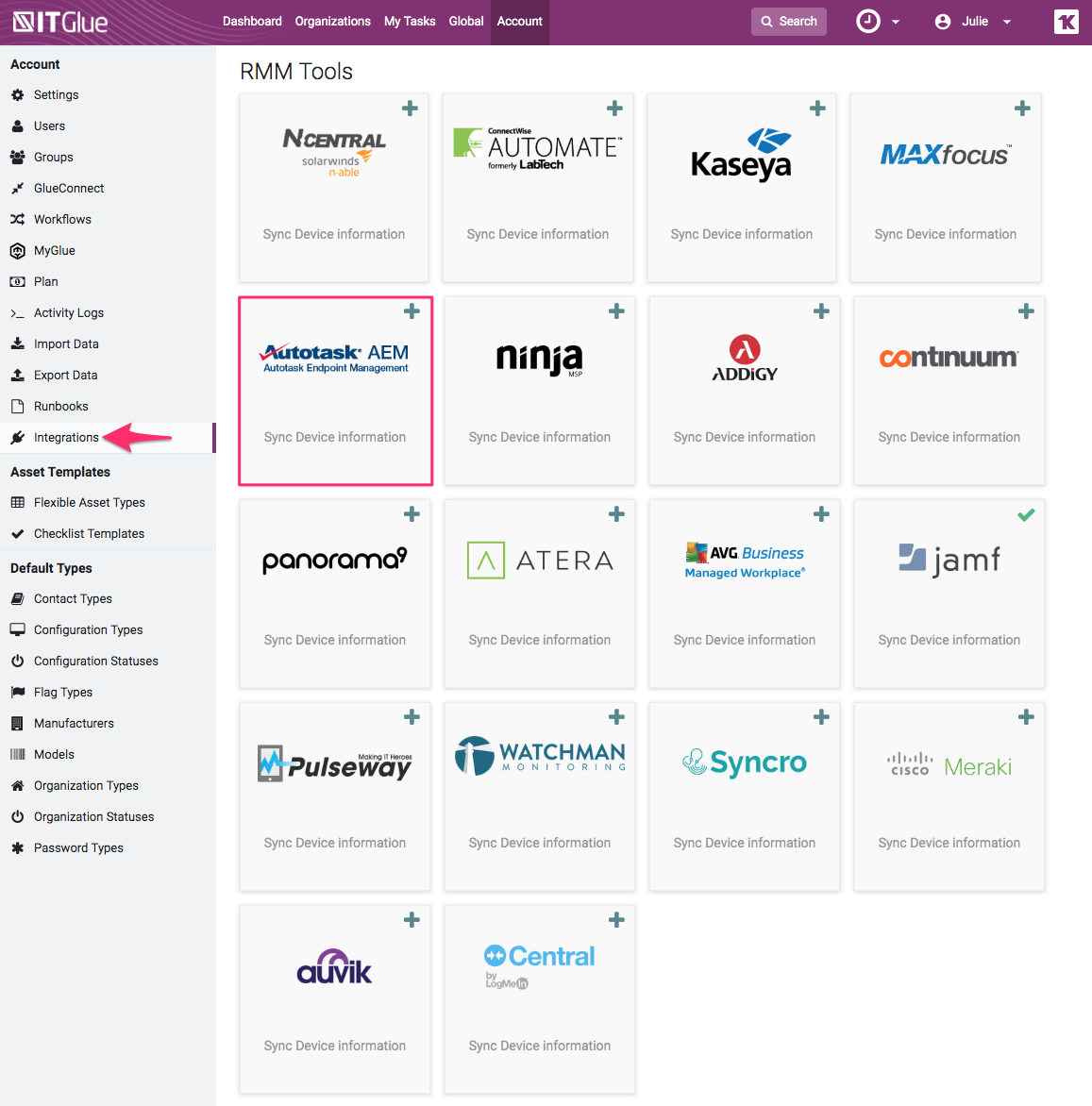Add Ninja MSP with plus icon
The width and height of the screenshot is (1092, 1106).
tap(616, 311)
